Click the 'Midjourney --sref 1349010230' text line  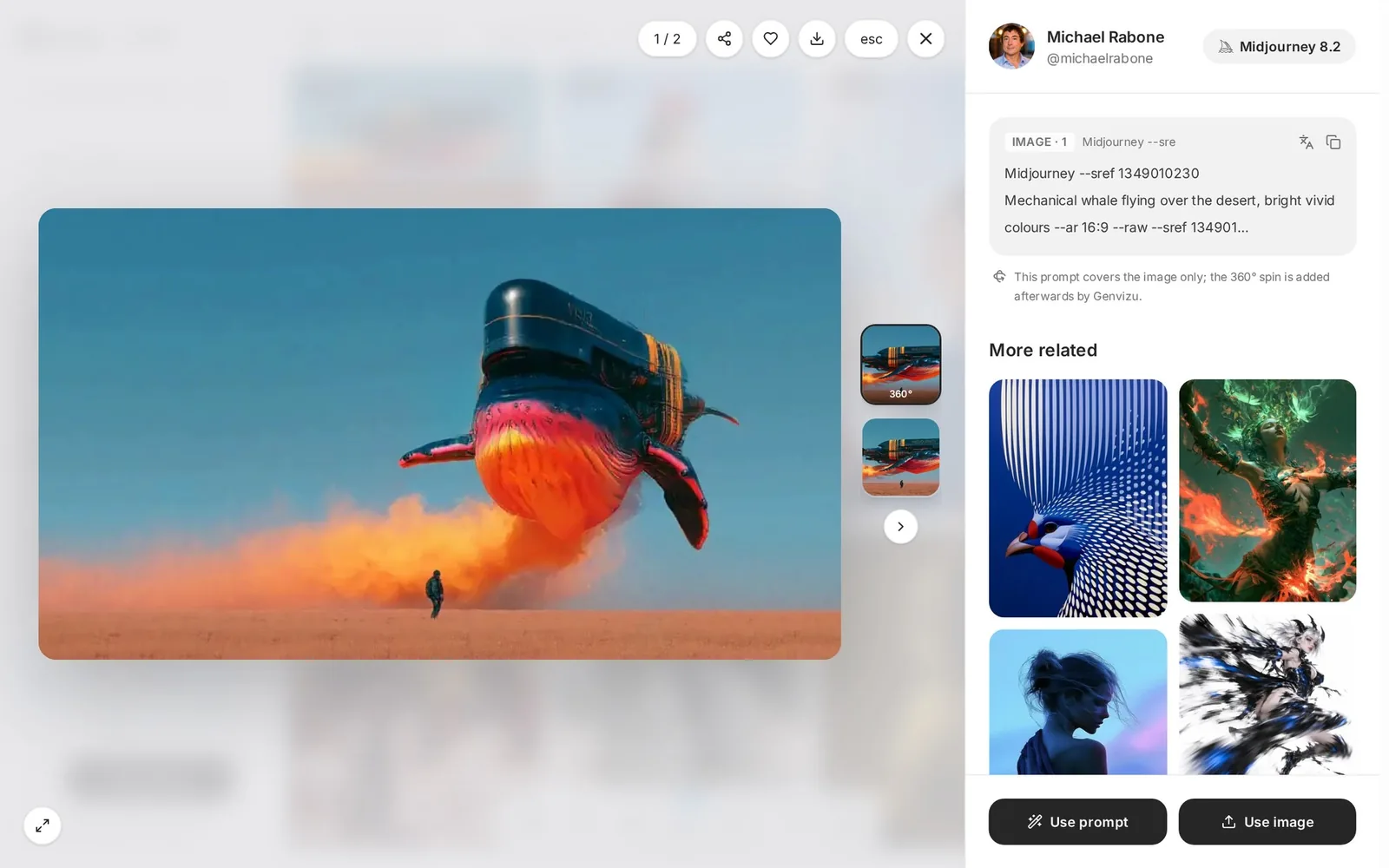1102,174
